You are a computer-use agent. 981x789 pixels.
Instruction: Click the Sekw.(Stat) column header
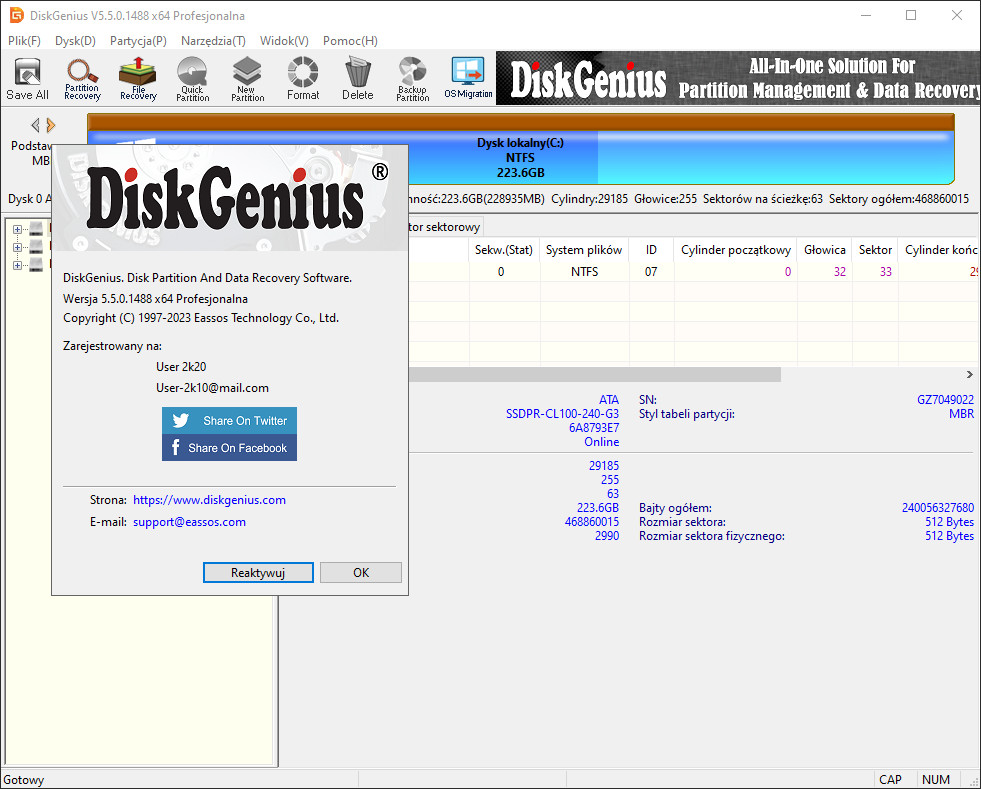click(x=504, y=250)
